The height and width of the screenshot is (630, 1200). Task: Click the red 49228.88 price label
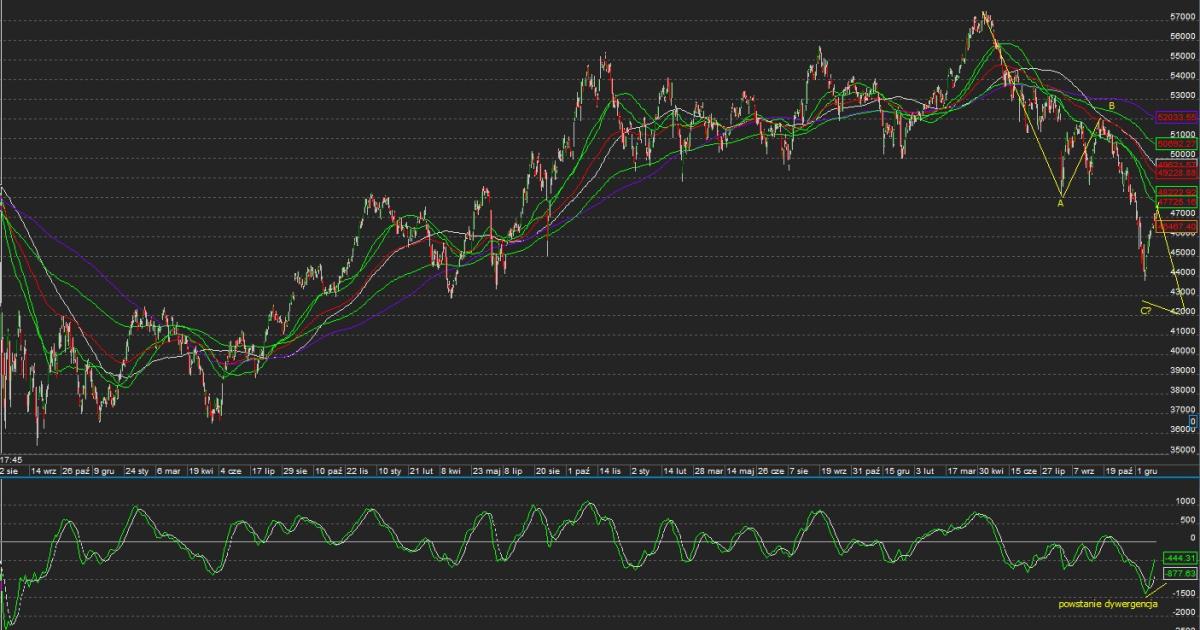(1176, 173)
